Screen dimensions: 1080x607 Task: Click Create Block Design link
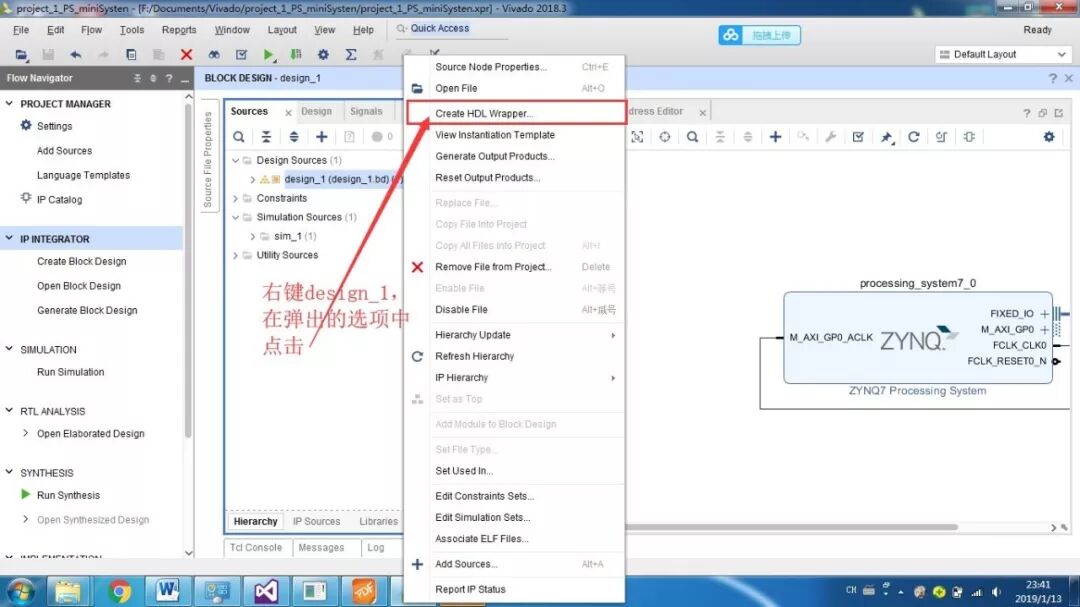[81, 261]
